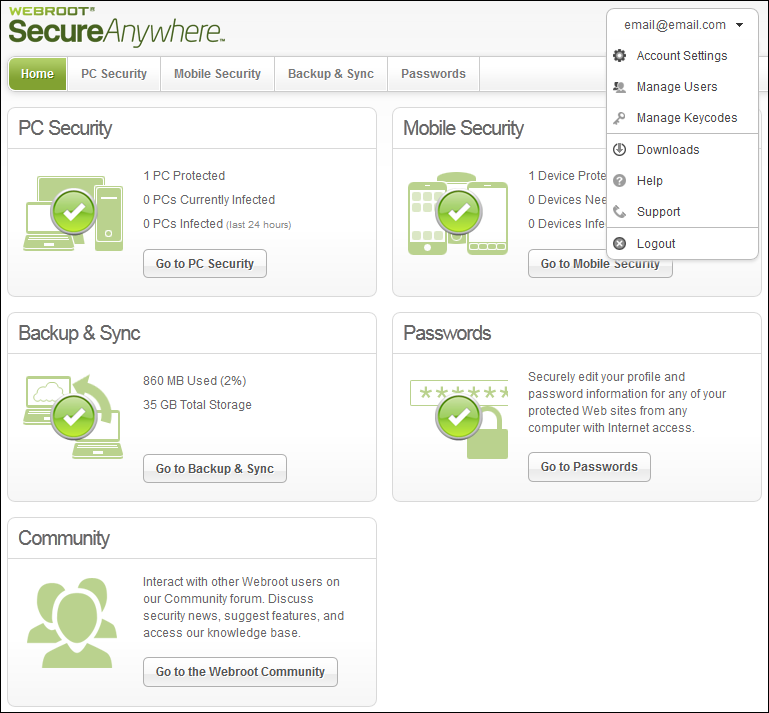The height and width of the screenshot is (713, 769).
Task: Click the PC Security computers status icon
Action: coord(73,213)
